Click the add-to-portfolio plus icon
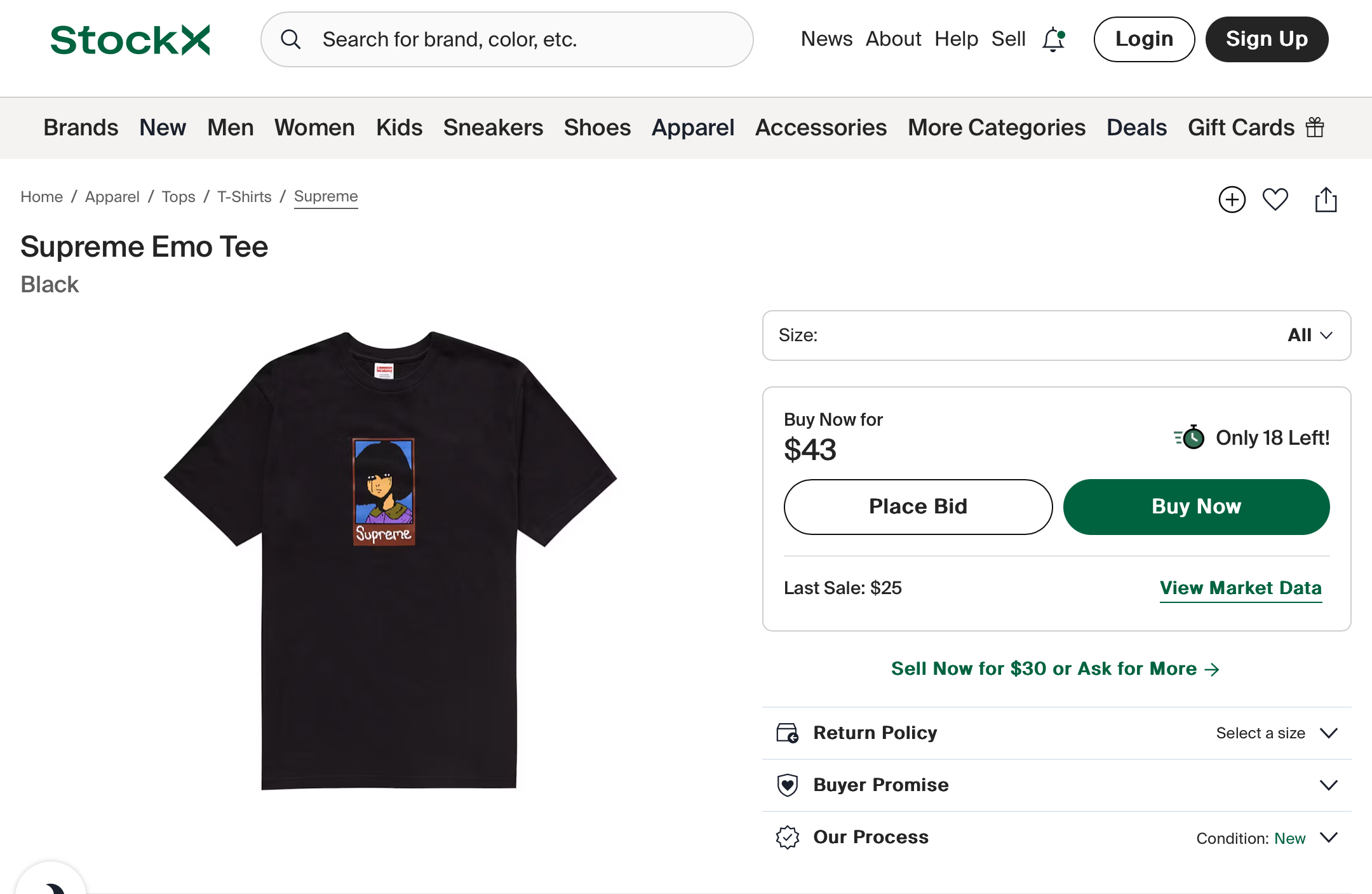Image resolution: width=1372 pixels, height=894 pixels. (1232, 200)
